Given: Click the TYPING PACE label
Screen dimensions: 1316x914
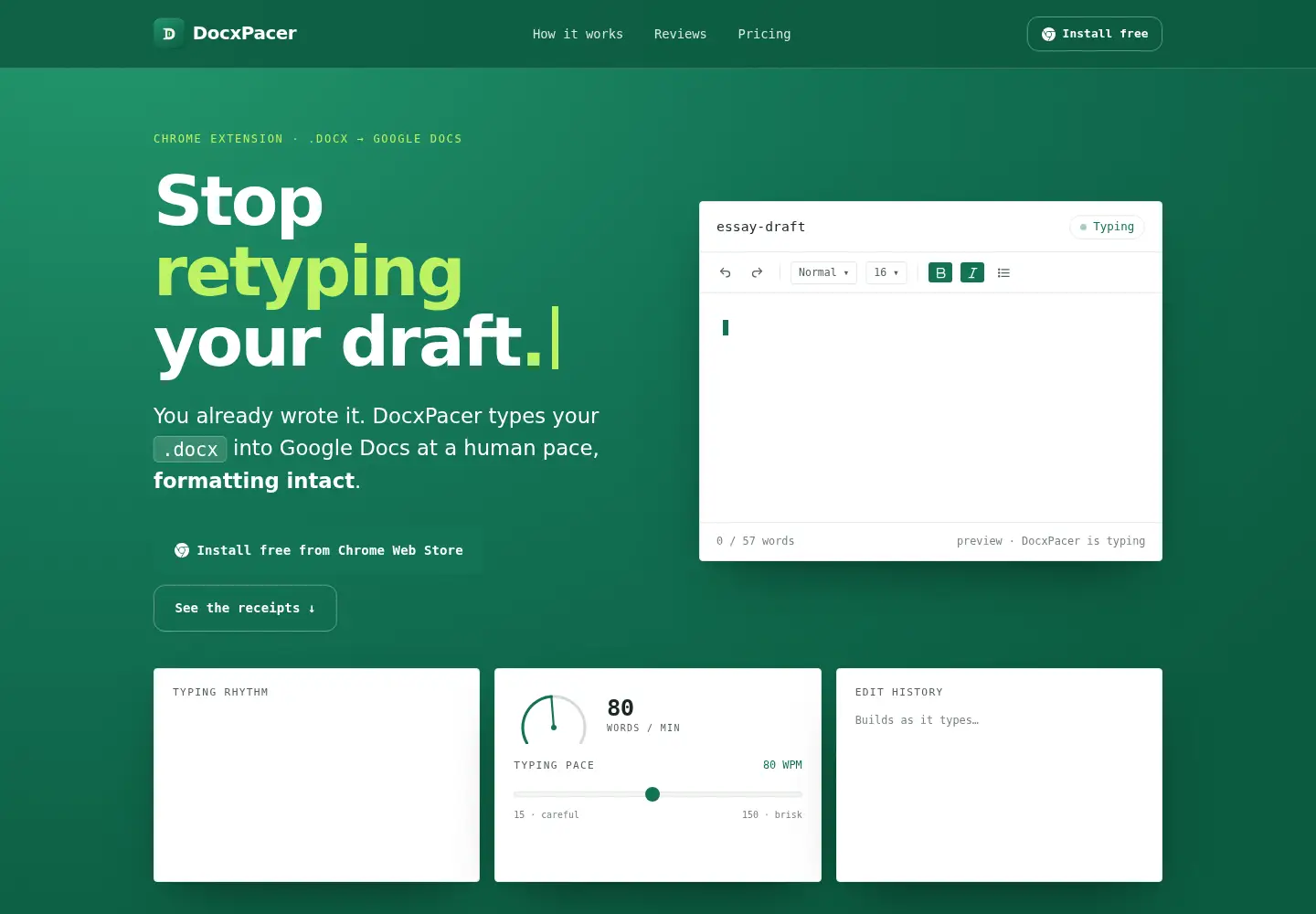Looking at the screenshot, I should pos(554,765).
